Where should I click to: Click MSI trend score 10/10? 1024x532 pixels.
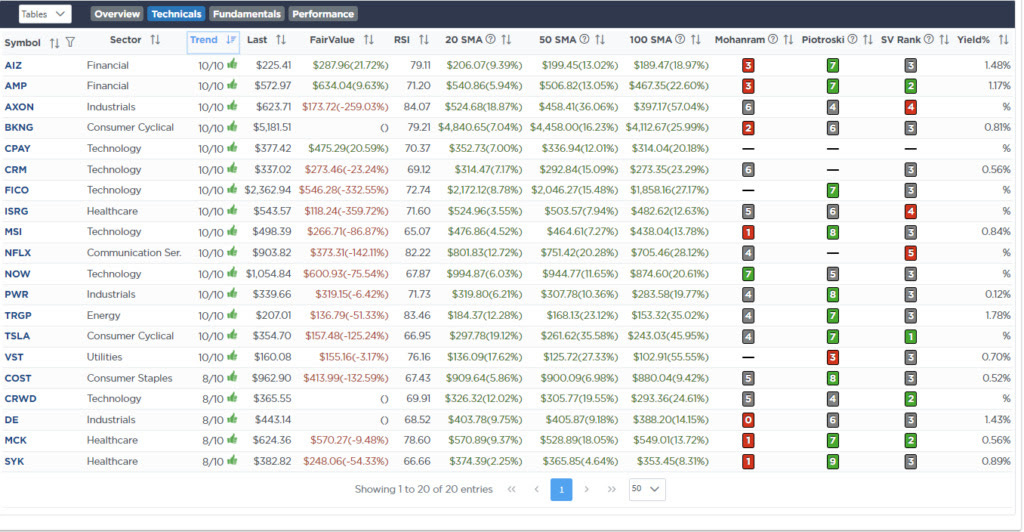pyautogui.click(x=211, y=232)
